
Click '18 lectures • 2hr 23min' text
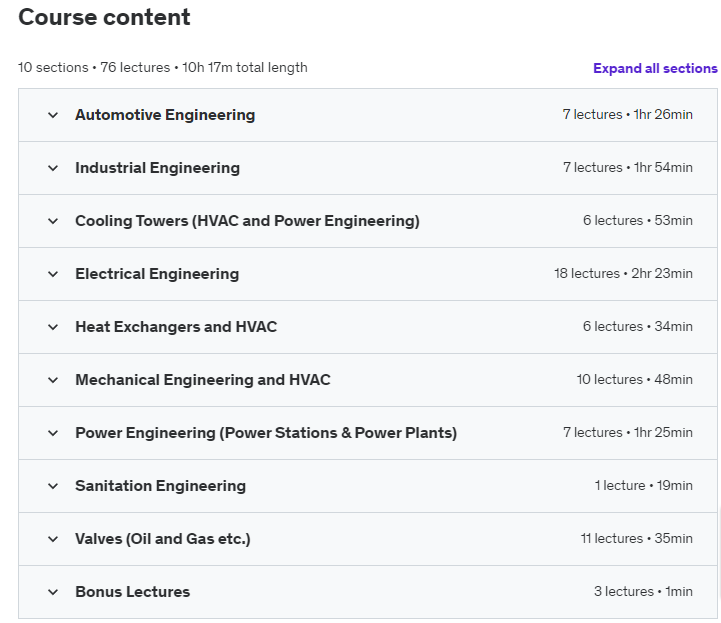pos(624,274)
